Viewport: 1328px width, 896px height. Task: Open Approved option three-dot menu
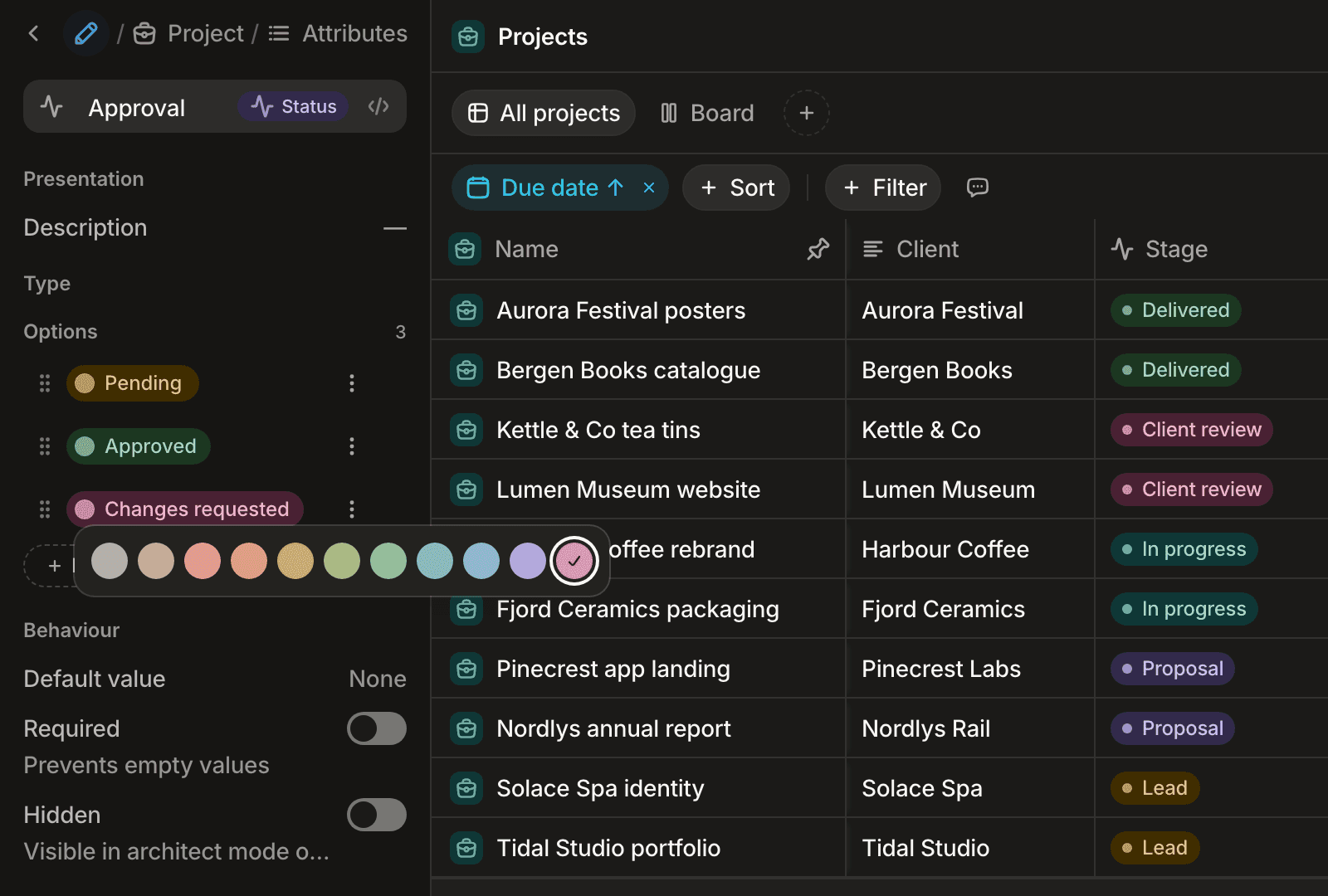pyautogui.click(x=352, y=446)
